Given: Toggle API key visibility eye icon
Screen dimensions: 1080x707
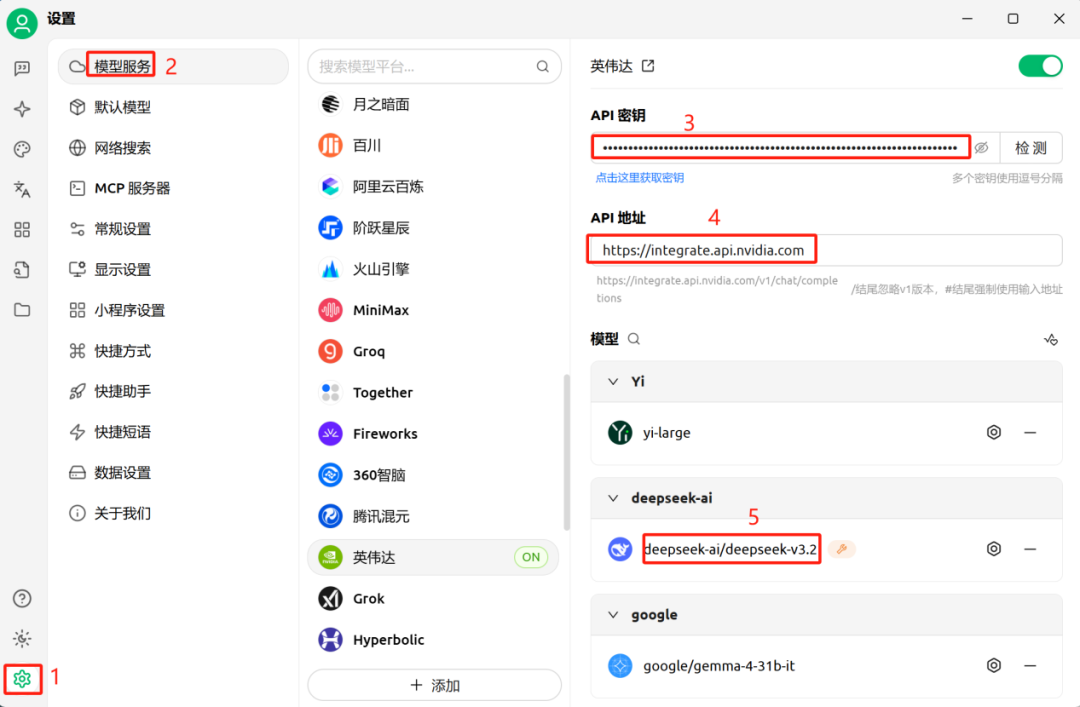Looking at the screenshot, I should (982, 147).
